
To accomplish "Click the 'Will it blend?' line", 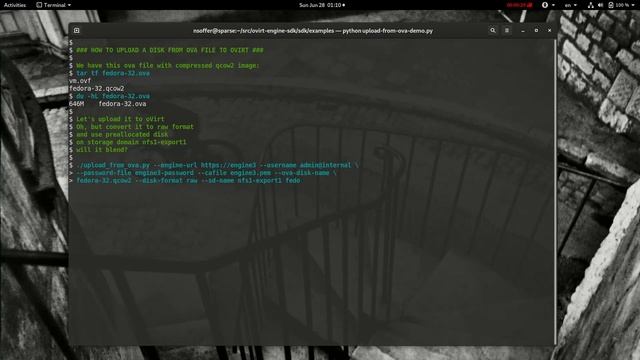I will tap(102, 150).
